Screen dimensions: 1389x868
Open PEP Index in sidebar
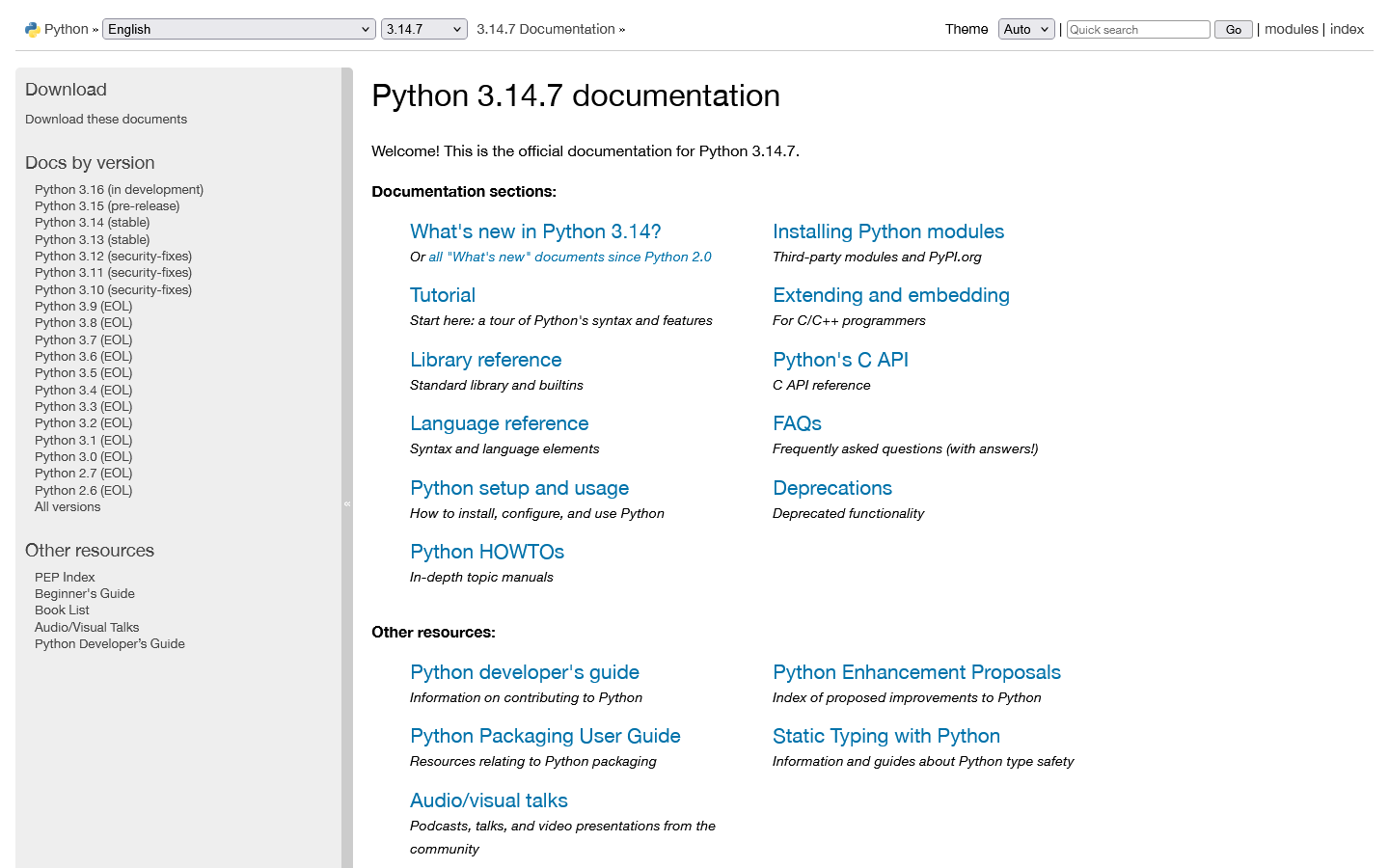pos(65,577)
